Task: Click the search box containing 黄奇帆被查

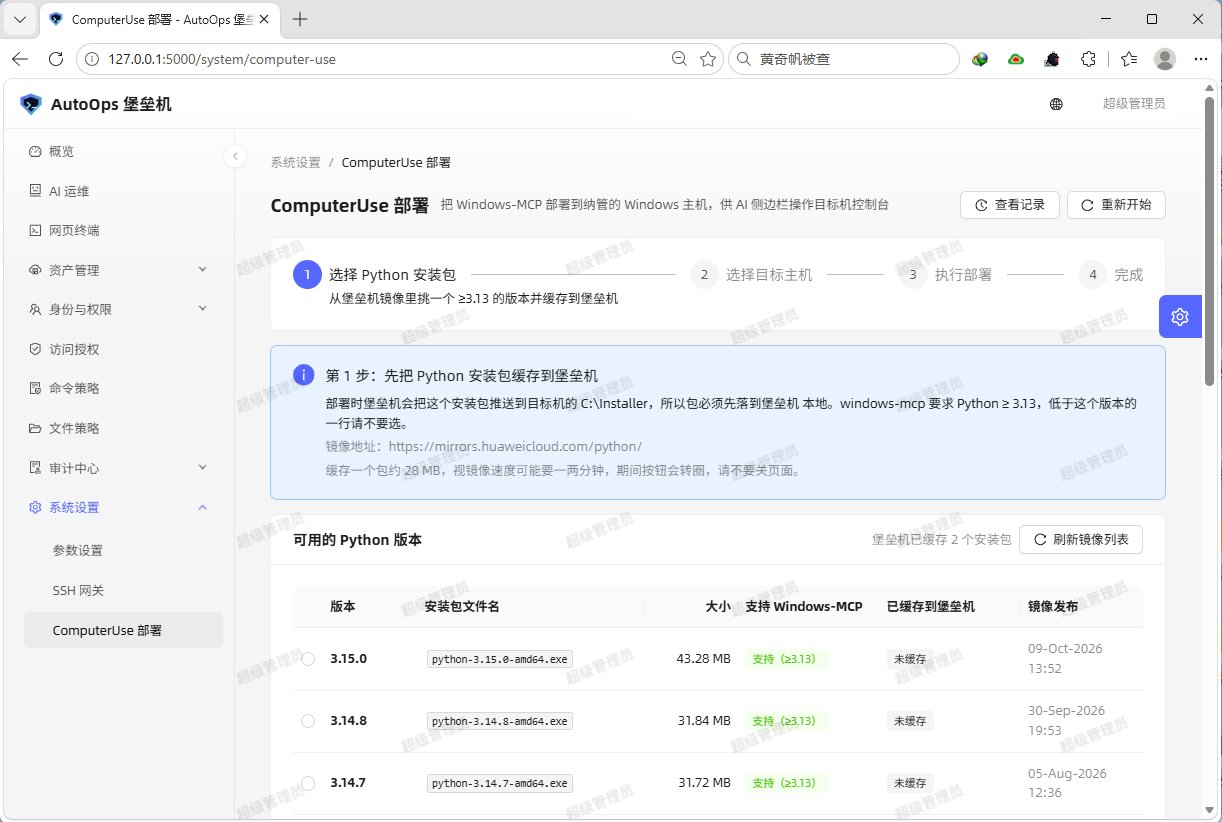Action: coord(844,59)
